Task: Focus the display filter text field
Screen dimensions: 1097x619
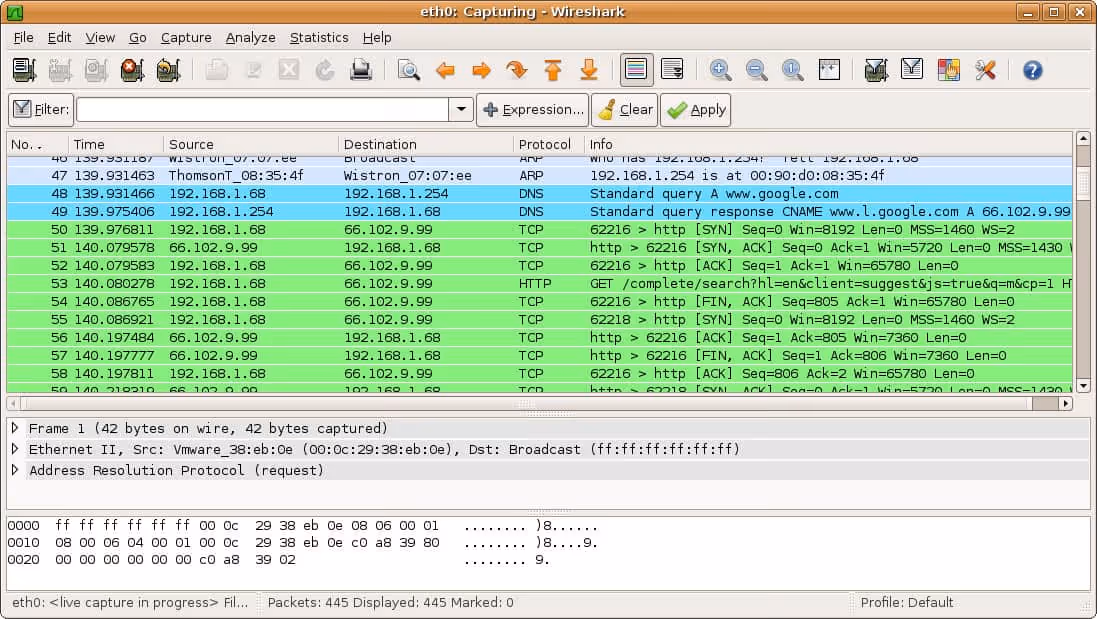Action: pyautogui.click(x=262, y=110)
